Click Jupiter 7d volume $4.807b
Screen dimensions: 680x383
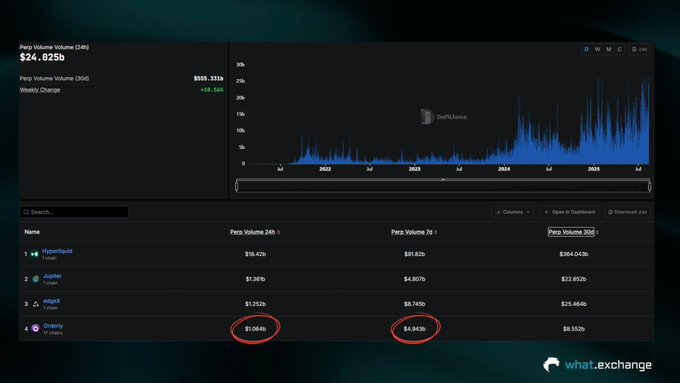pos(415,279)
